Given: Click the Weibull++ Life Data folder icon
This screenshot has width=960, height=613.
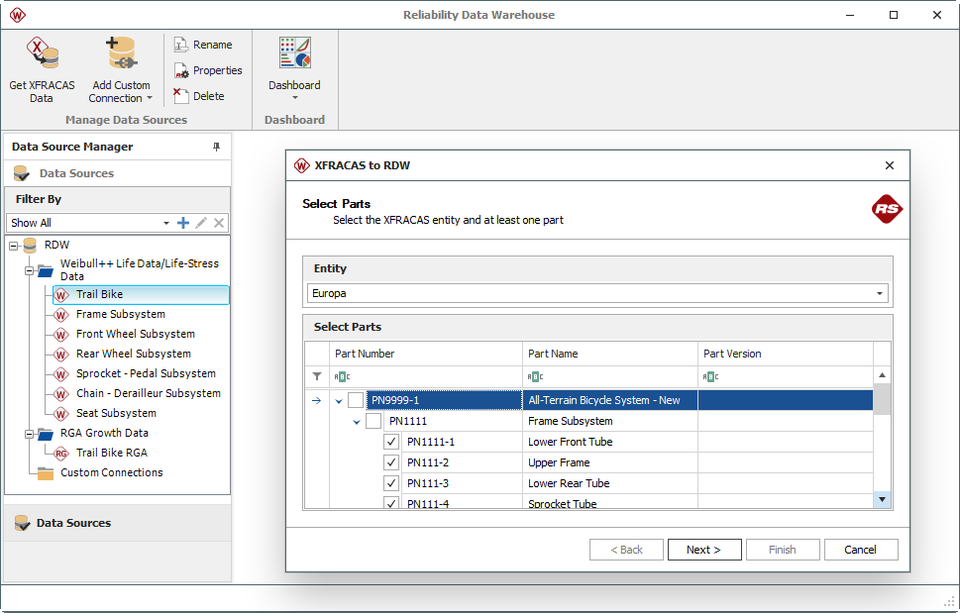Looking at the screenshot, I should (x=45, y=270).
